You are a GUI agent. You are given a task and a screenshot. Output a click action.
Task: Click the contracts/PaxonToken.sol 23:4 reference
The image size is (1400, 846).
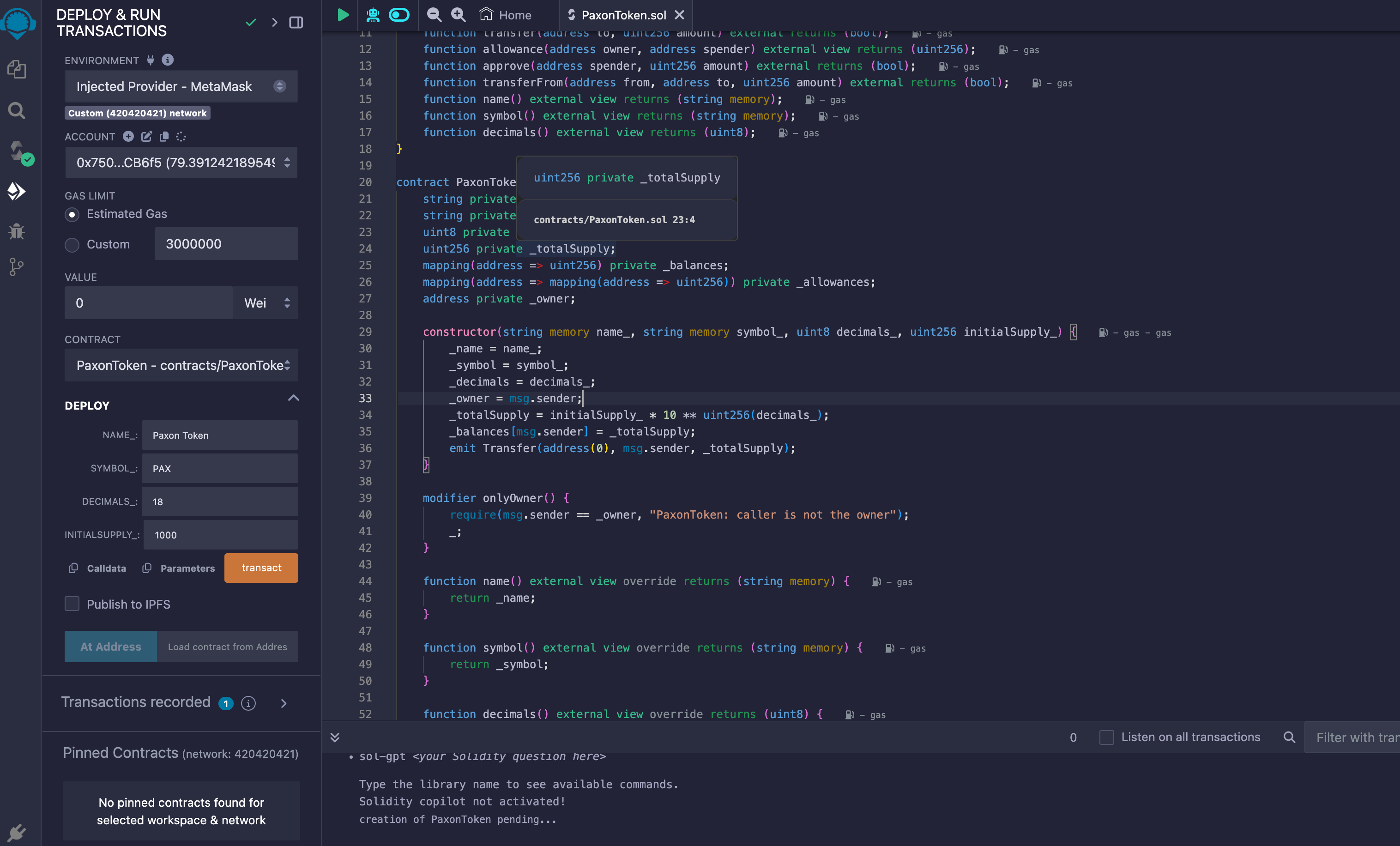point(614,220)
